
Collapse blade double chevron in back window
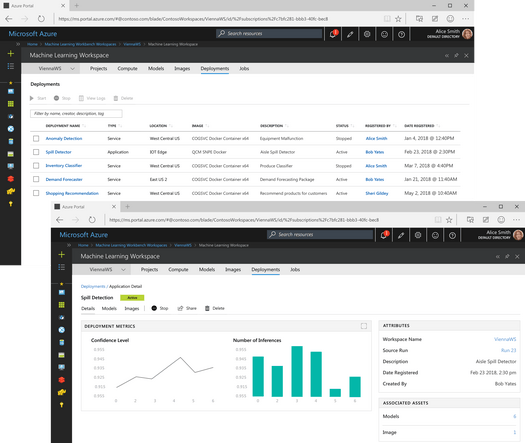[447, 56]
